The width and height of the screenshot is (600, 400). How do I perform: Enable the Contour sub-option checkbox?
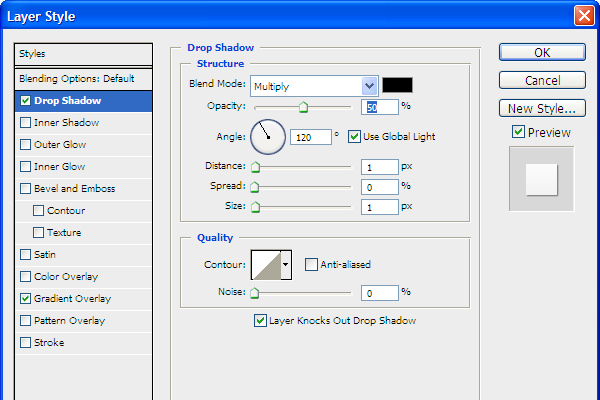pyautogui.click(x=38, y=211)
